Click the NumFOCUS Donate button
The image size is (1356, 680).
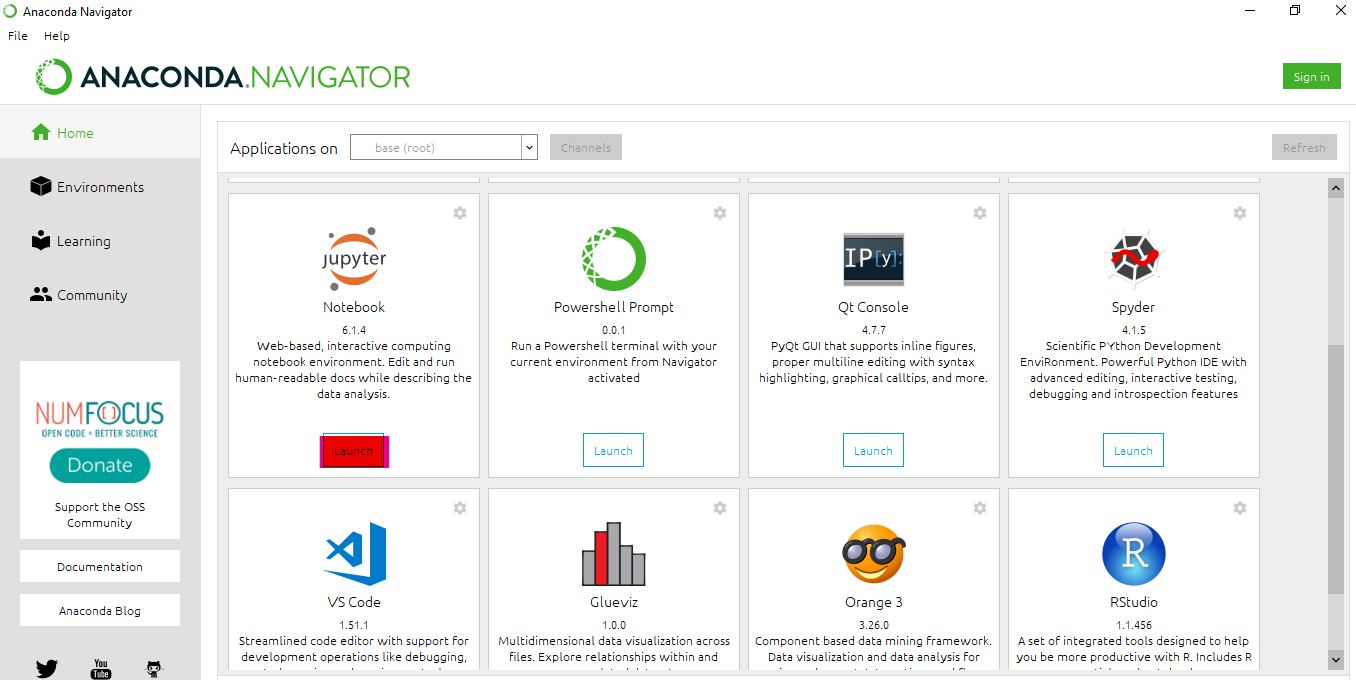click(x=100, y=465)
